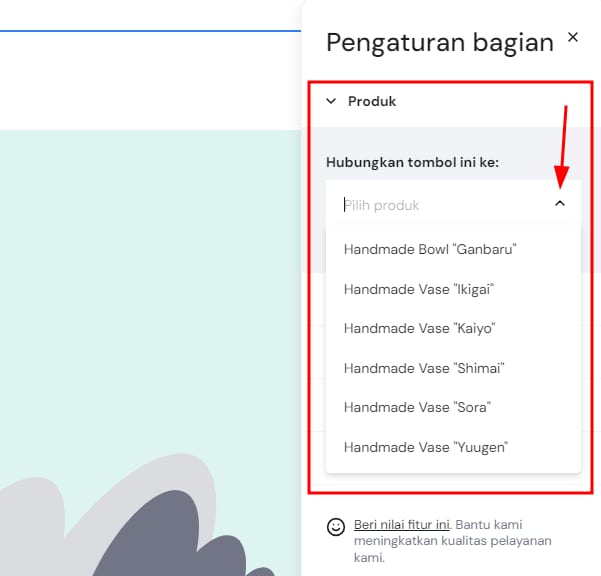Open the "Beri nilai fitur ini" link
Image resolution: width=601 pixels, height=576 pixels.
click(x=402, y=524)
